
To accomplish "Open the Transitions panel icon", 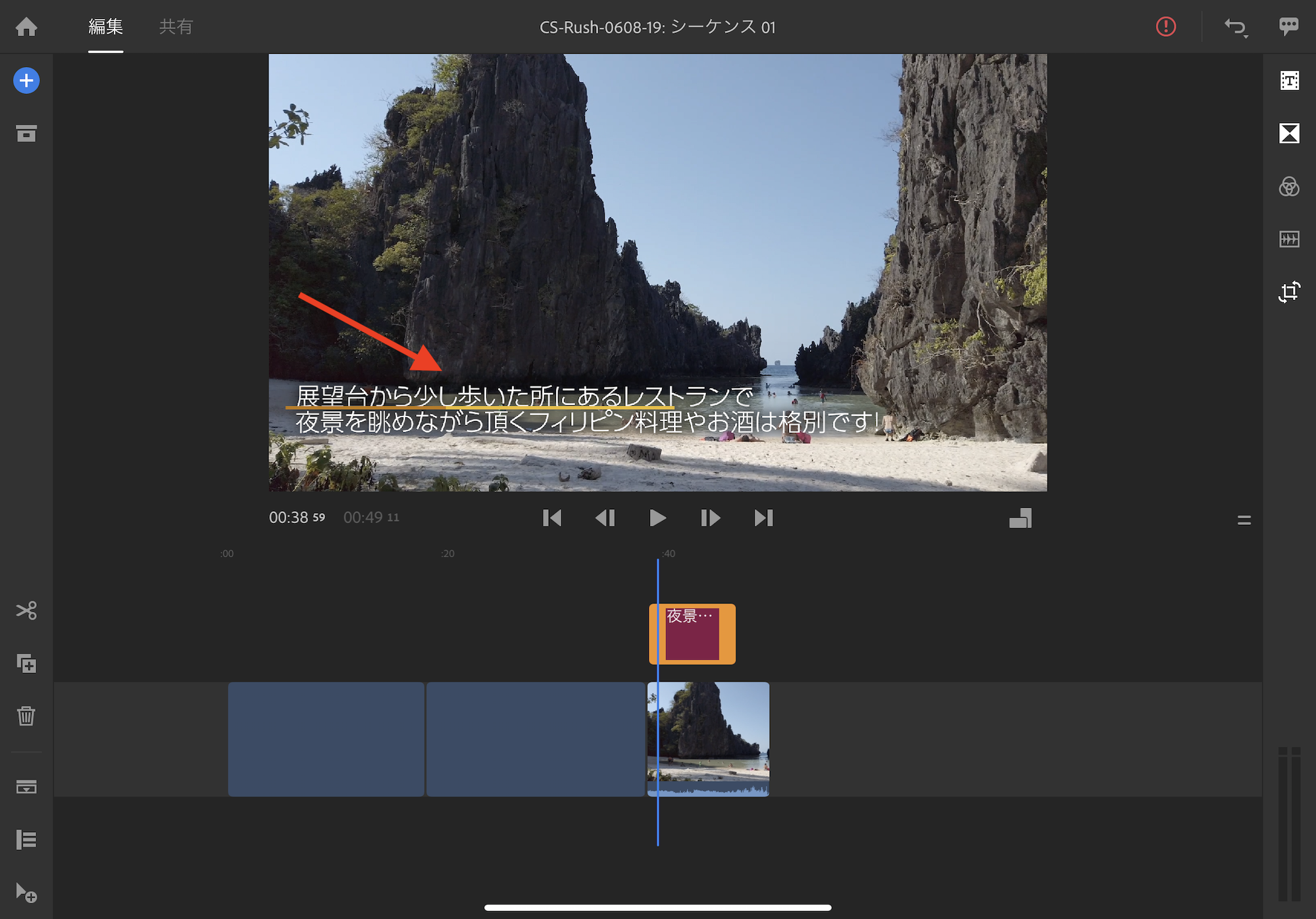I will pos(1289,134).
